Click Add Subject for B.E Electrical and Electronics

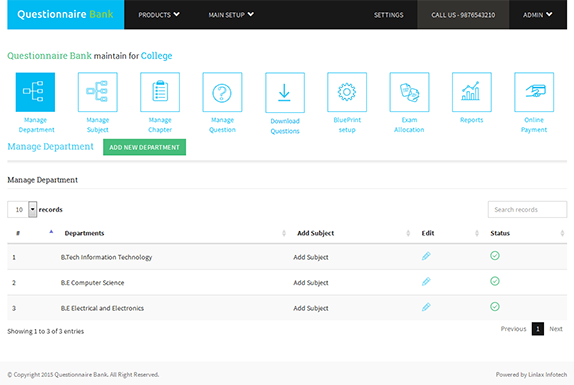310,308
